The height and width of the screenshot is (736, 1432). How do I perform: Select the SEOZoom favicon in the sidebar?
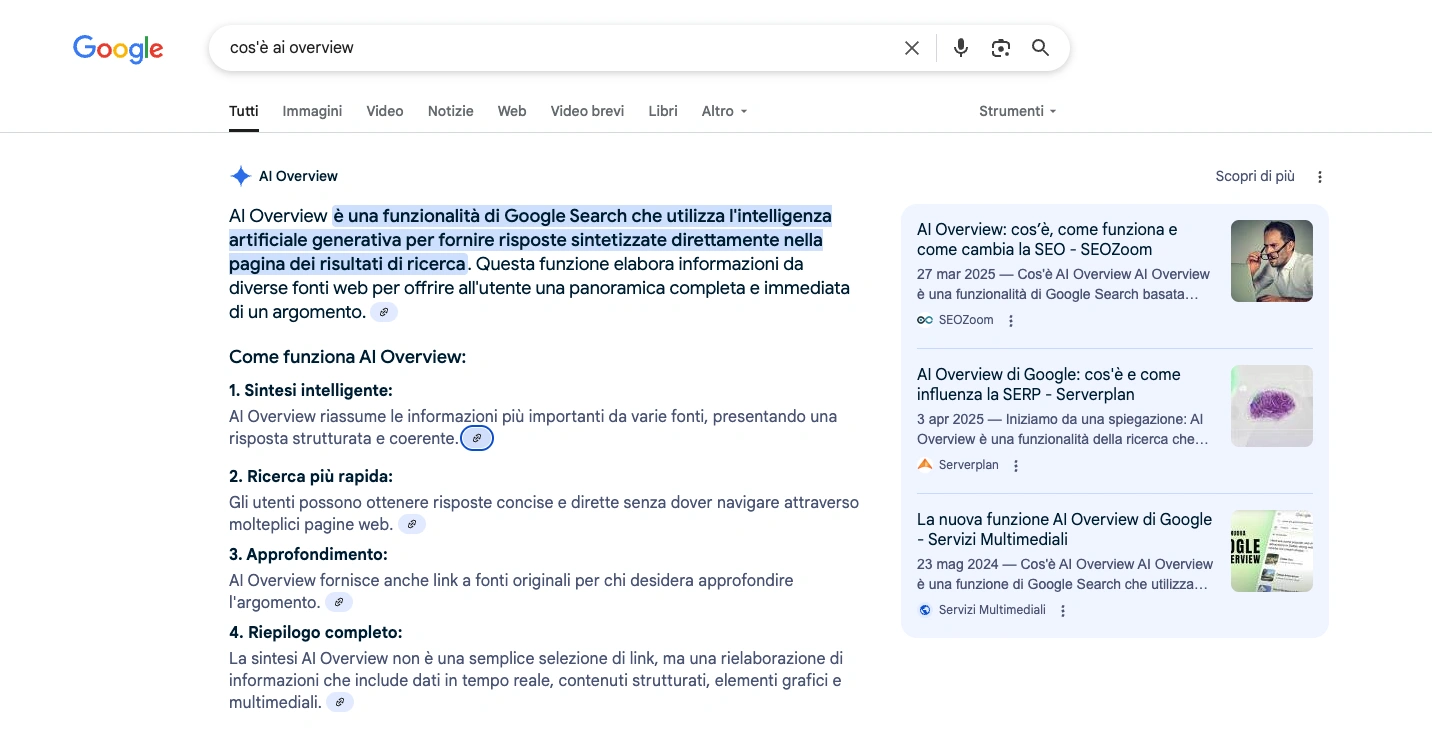point(923,320)
